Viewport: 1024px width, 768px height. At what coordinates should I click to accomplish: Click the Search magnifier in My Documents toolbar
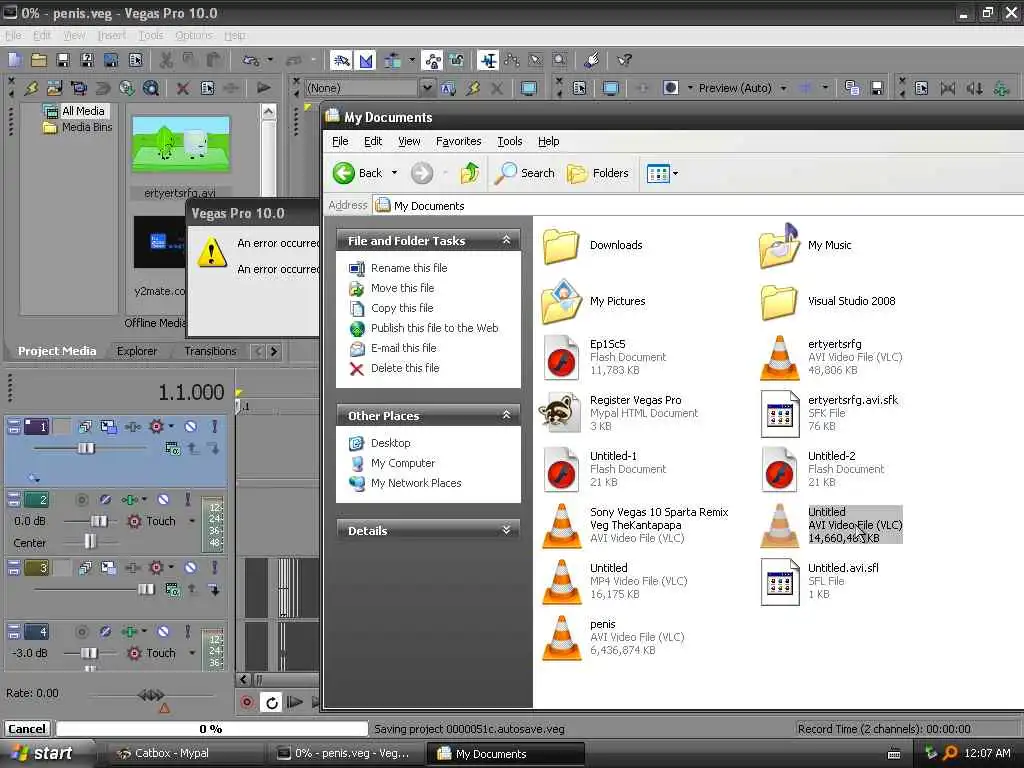point(524,173)
